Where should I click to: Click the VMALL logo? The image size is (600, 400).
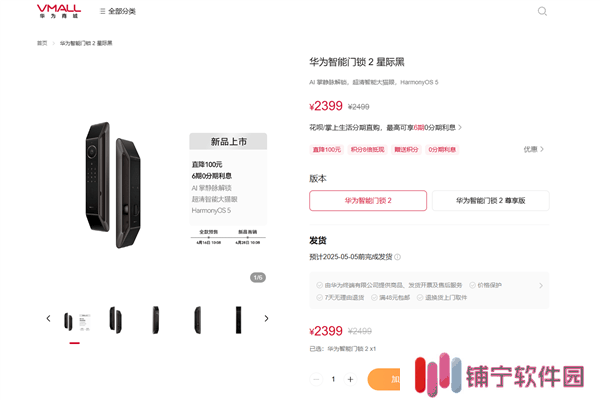point(59,11)
